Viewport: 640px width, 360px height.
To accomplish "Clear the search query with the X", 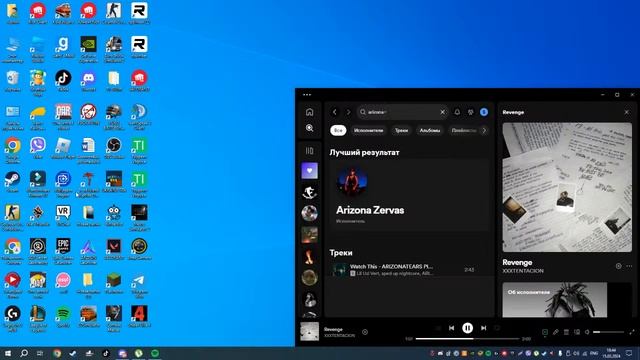I will pyautogui.click(x=442, y=112).
